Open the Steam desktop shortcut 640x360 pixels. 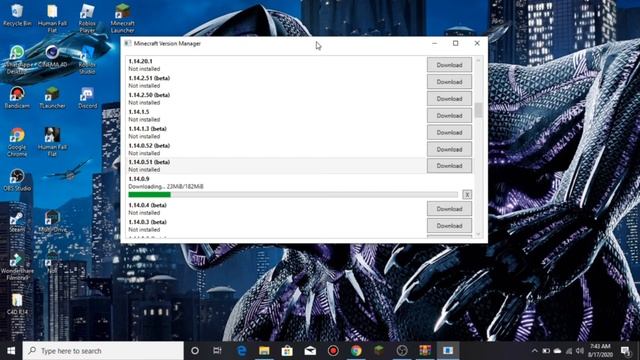coord(17,222)
